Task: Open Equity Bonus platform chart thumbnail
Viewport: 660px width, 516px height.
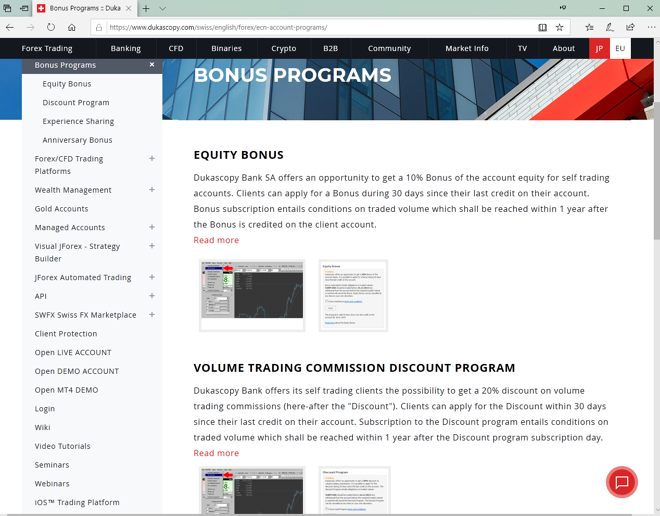Action: 252,295
